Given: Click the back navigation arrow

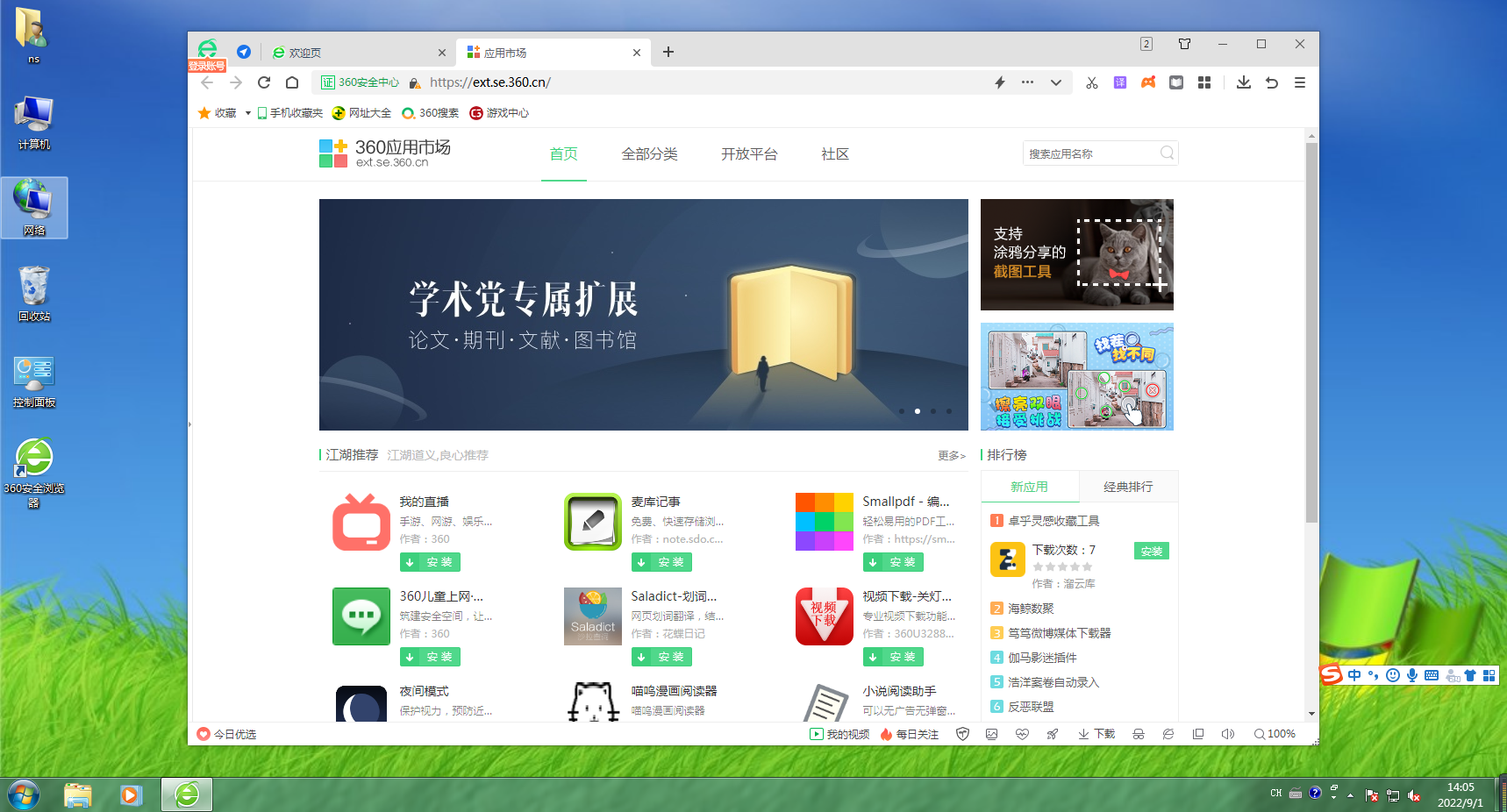Looking at the screenshot, I should point(207,82).
